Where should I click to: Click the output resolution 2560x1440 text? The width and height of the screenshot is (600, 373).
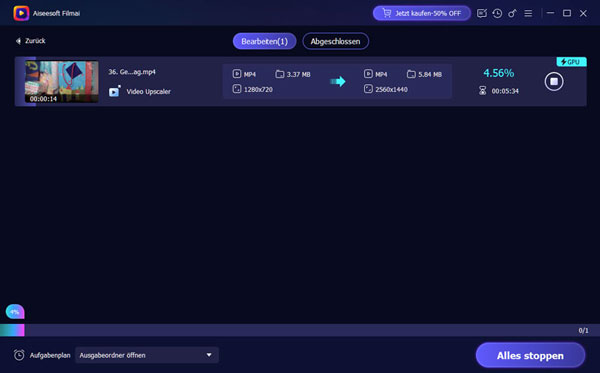click(391, 90)
